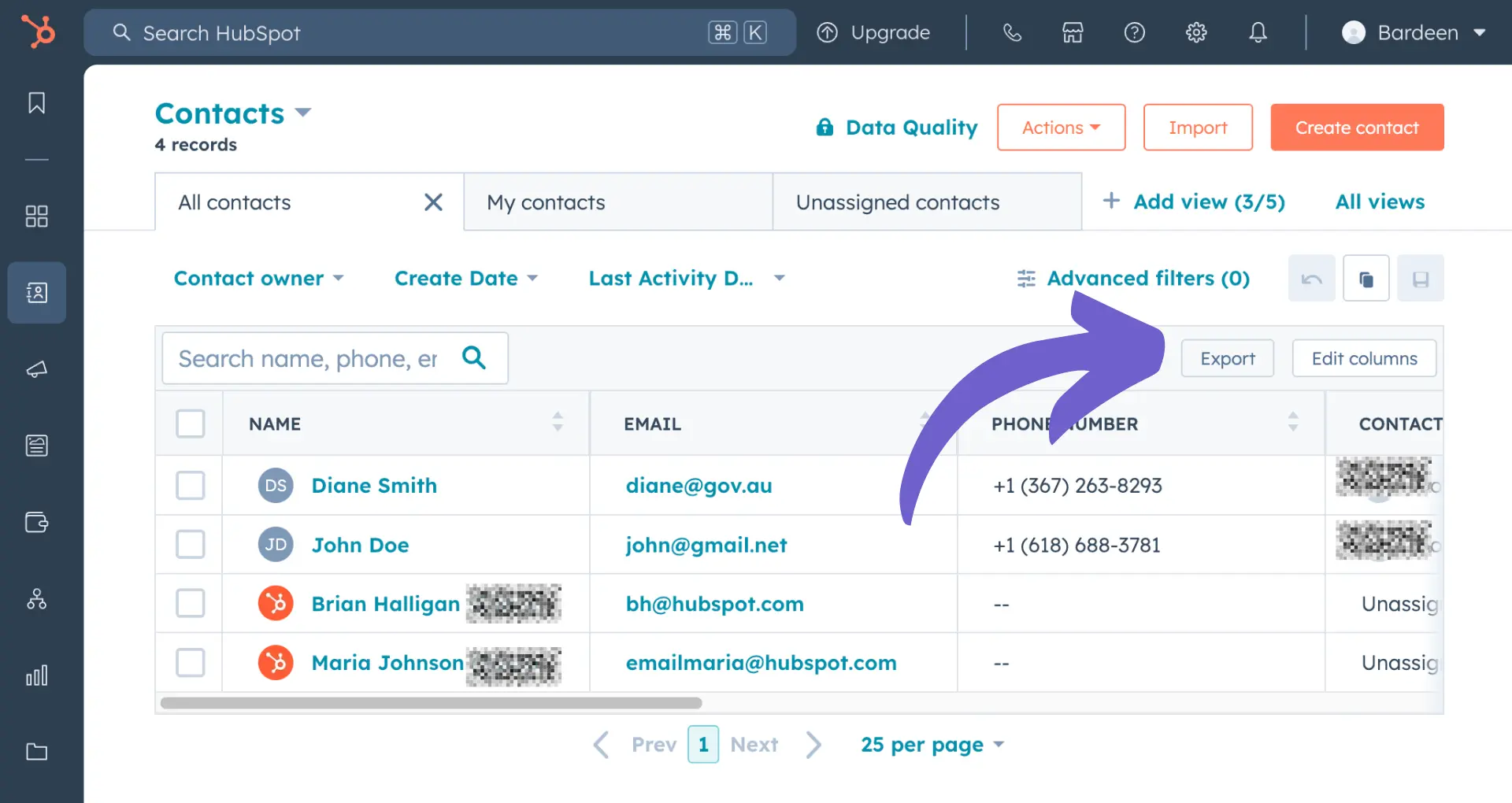Open the CRM contacts icon in sidebar
Screen dimensions: 1512x803
pyautogui.click(x=36, y=293)
